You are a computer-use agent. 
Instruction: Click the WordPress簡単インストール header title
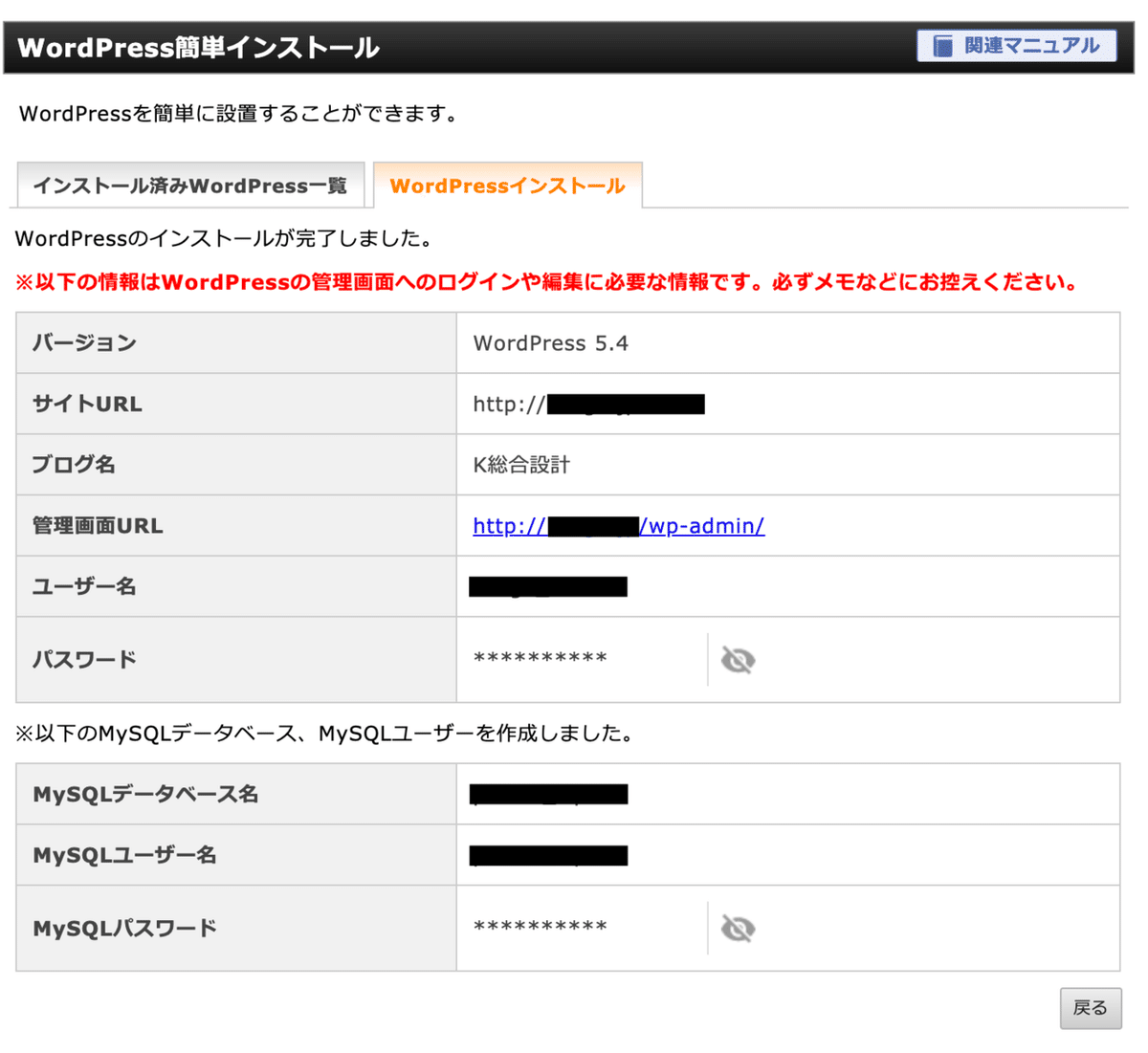[x=198, y=48]
